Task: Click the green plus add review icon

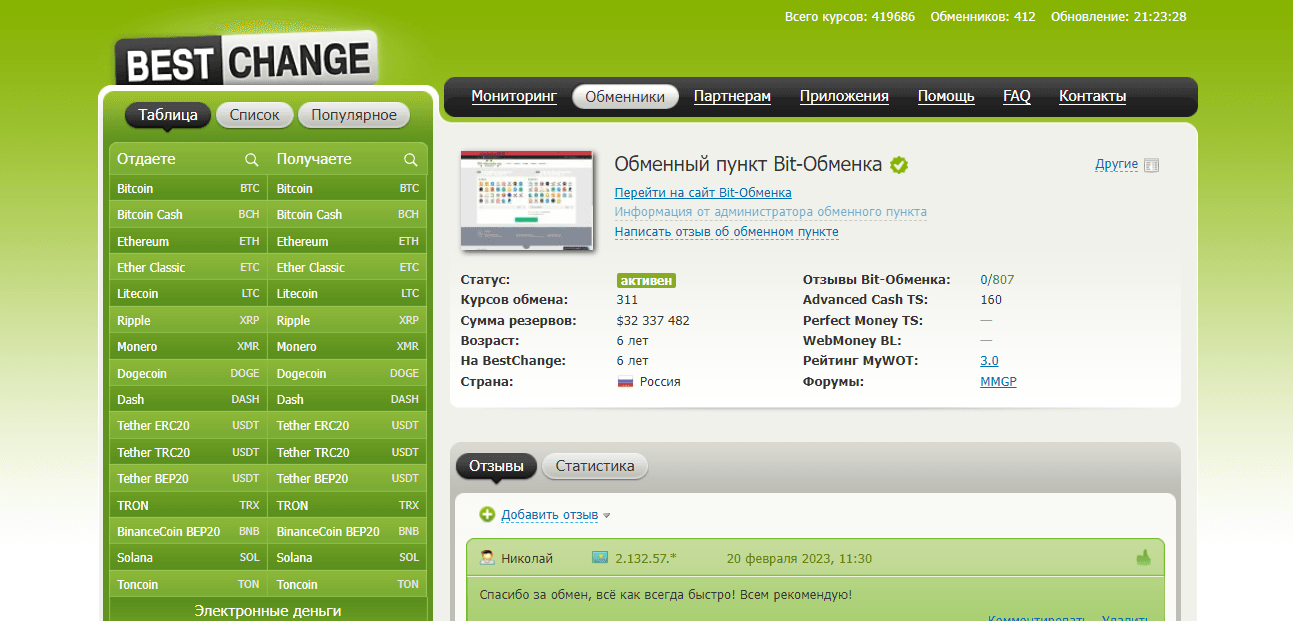Action: [487, 515]
